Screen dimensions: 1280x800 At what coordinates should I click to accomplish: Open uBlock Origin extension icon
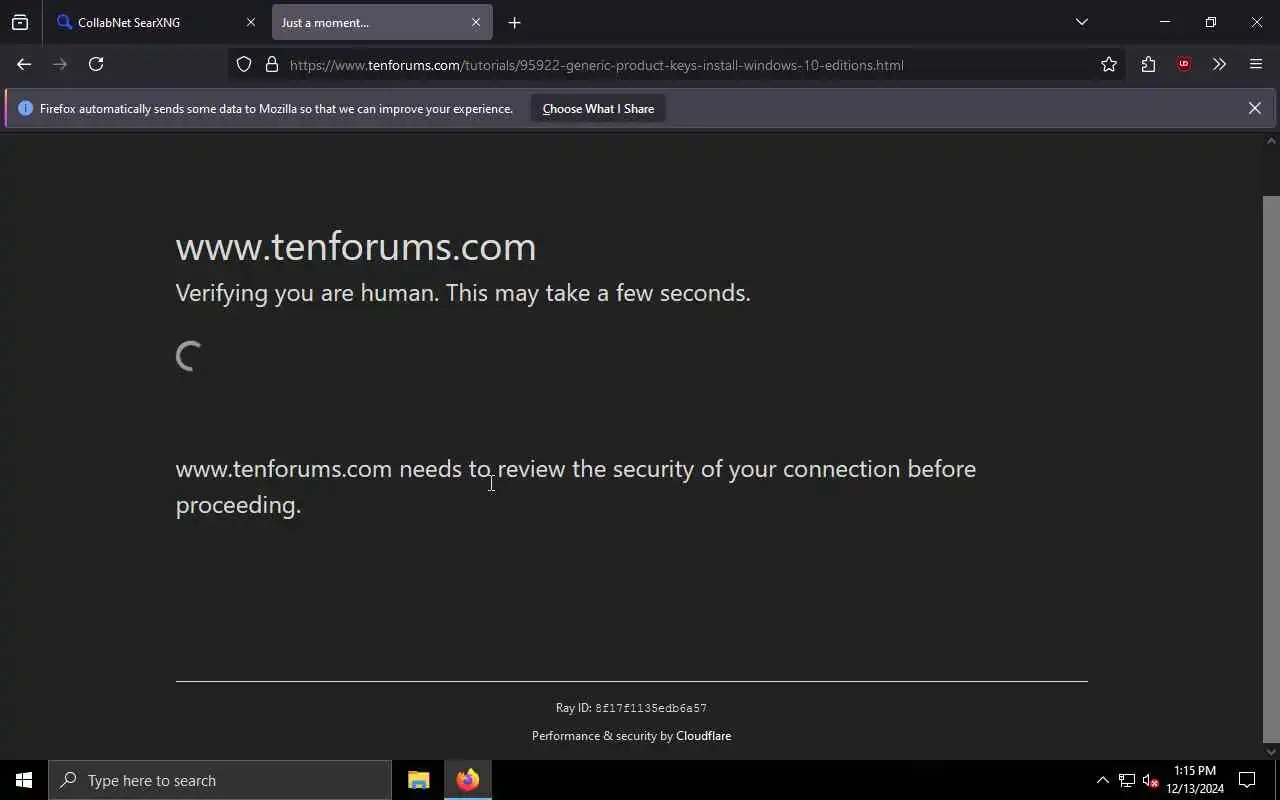1184,64
